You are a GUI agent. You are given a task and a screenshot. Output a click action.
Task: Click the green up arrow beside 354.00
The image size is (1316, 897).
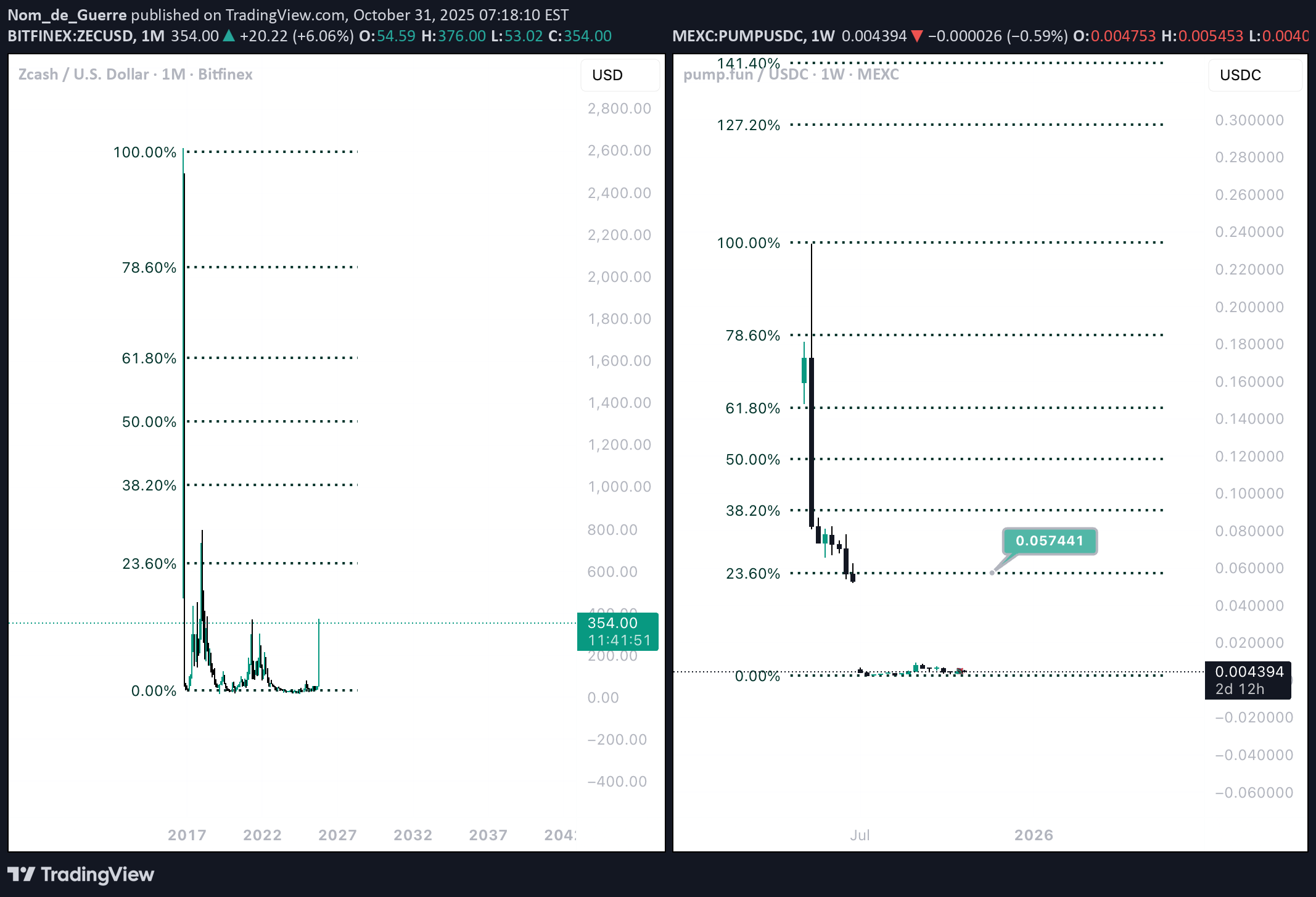(x=229, y=36)
